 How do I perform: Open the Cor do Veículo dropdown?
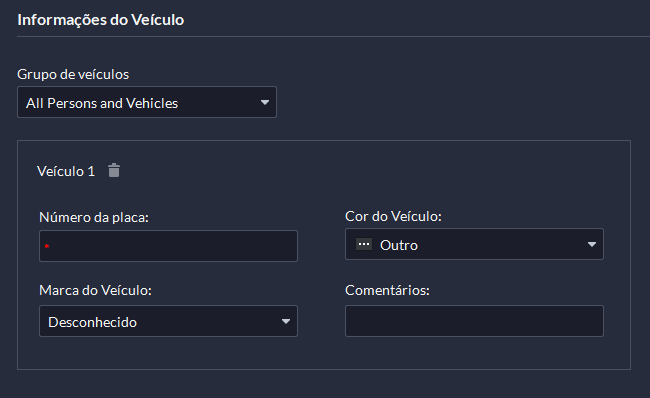coord(474,244)
